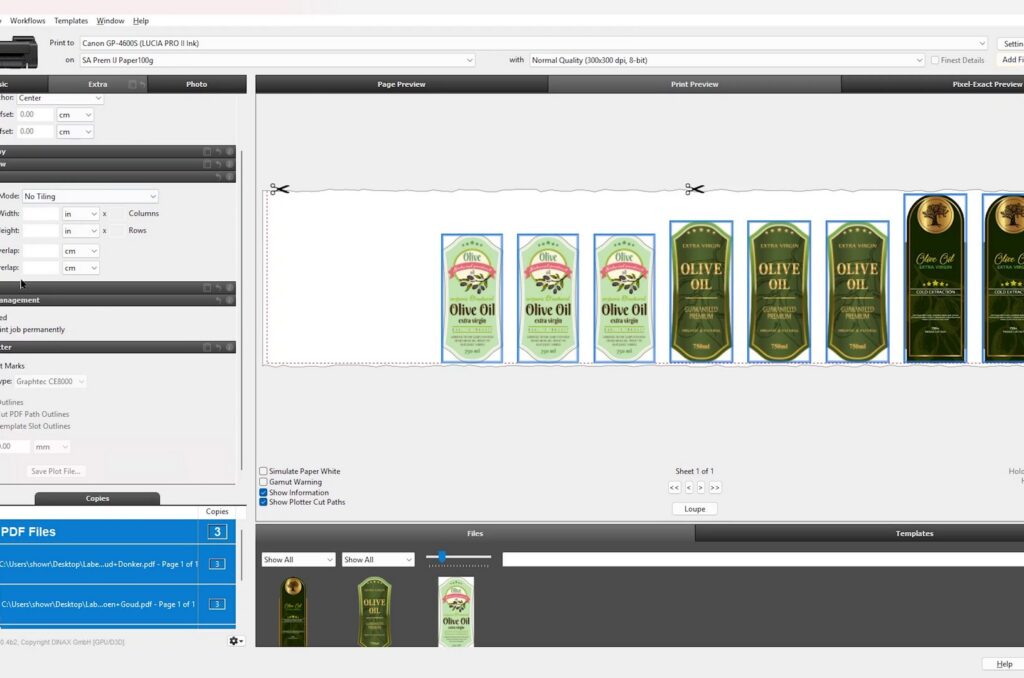Select the light green Olive Oil thumbnail
This screenshot has height=678, width=1024.
pyautogui.click(x=456, y=612)
